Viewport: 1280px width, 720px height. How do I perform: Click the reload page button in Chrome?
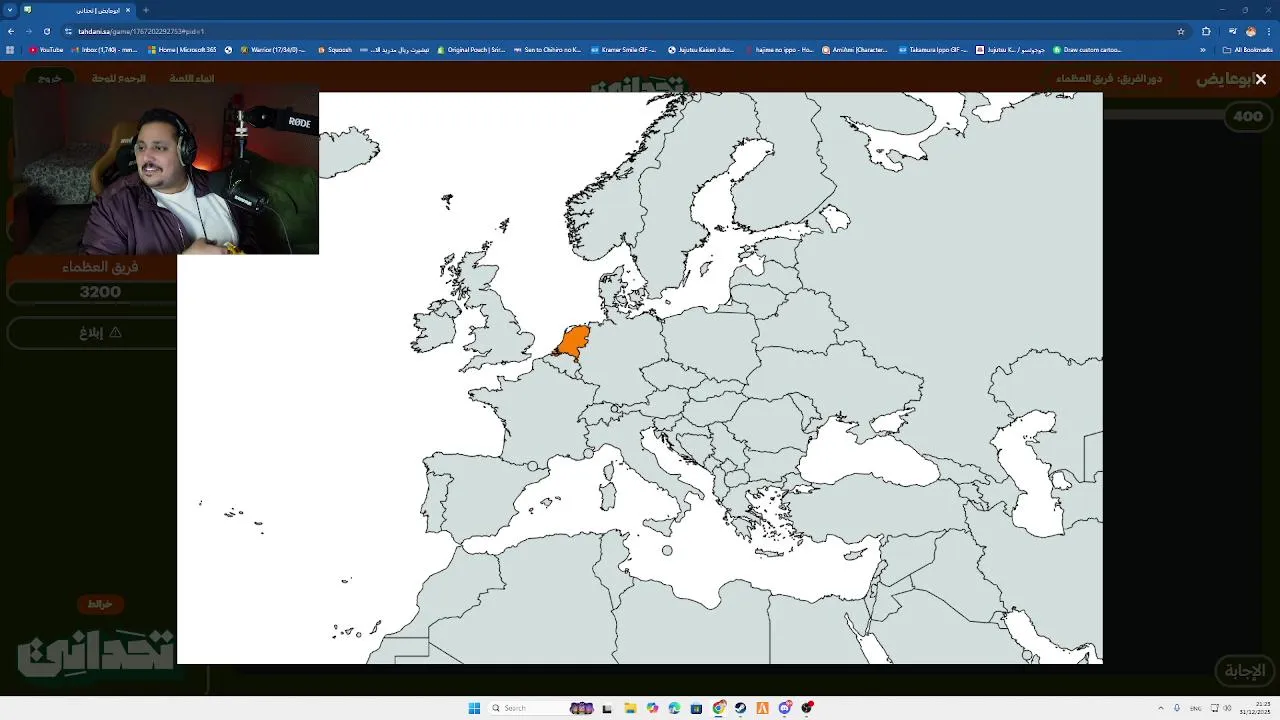click(x=46, y=31)
